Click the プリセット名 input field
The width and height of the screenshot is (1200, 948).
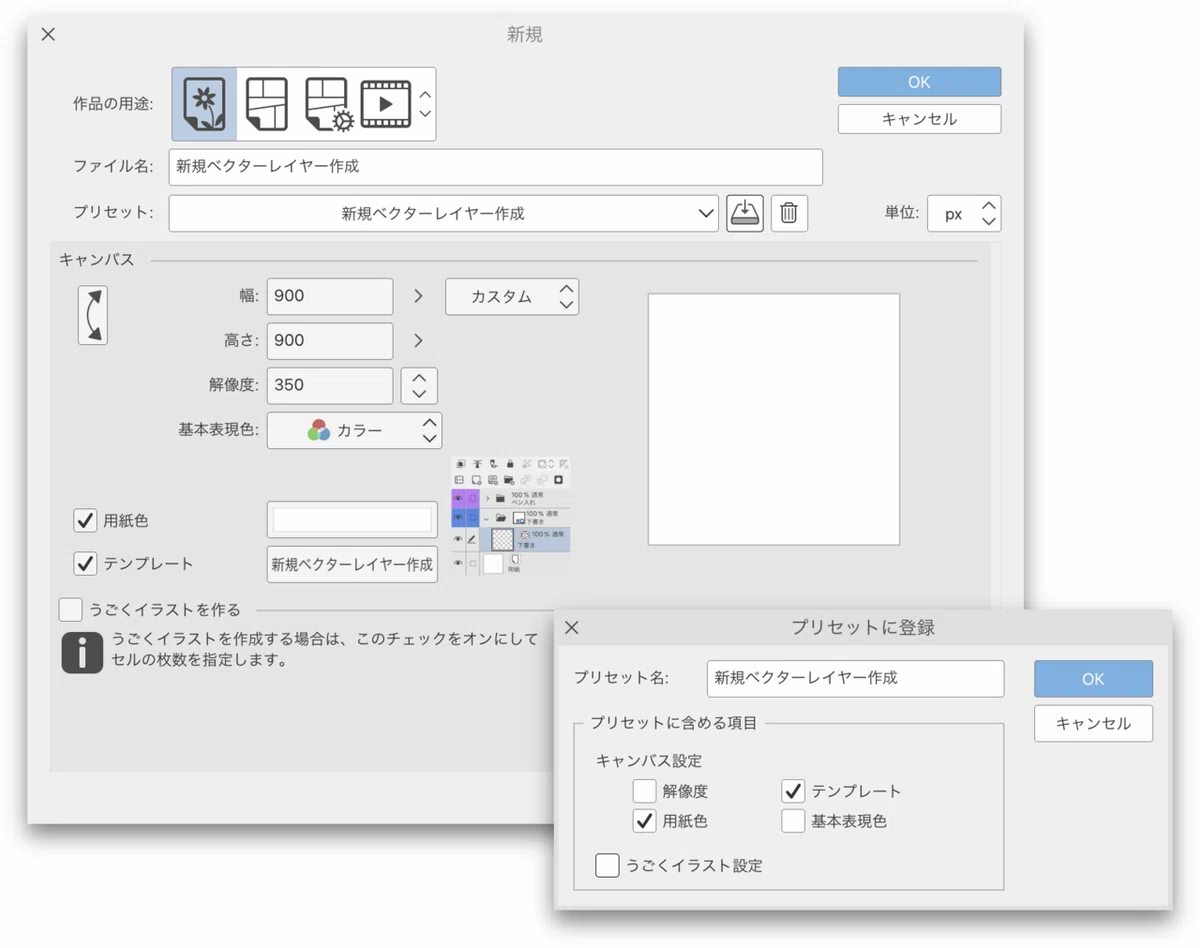[x=855, y=678]
